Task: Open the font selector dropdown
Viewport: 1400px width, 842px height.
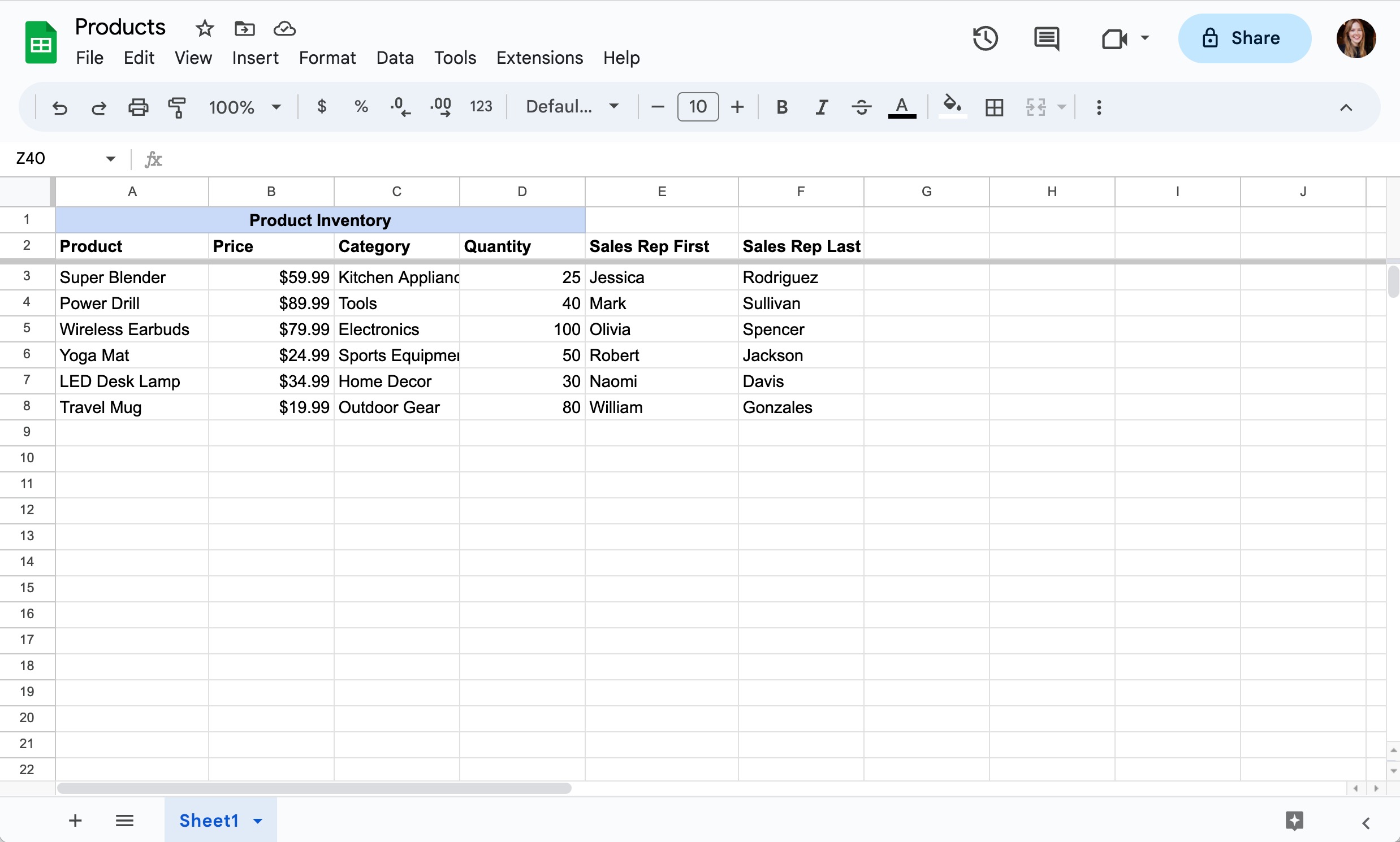Action: [571, 107]
